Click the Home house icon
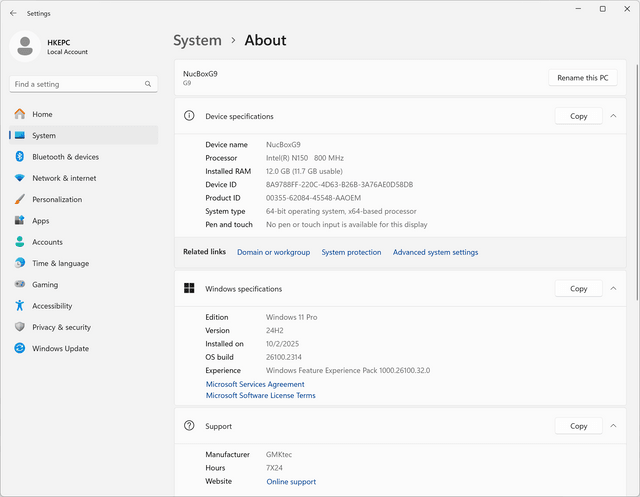The width and height of the screenshot is (640, 497). [20, 114]
